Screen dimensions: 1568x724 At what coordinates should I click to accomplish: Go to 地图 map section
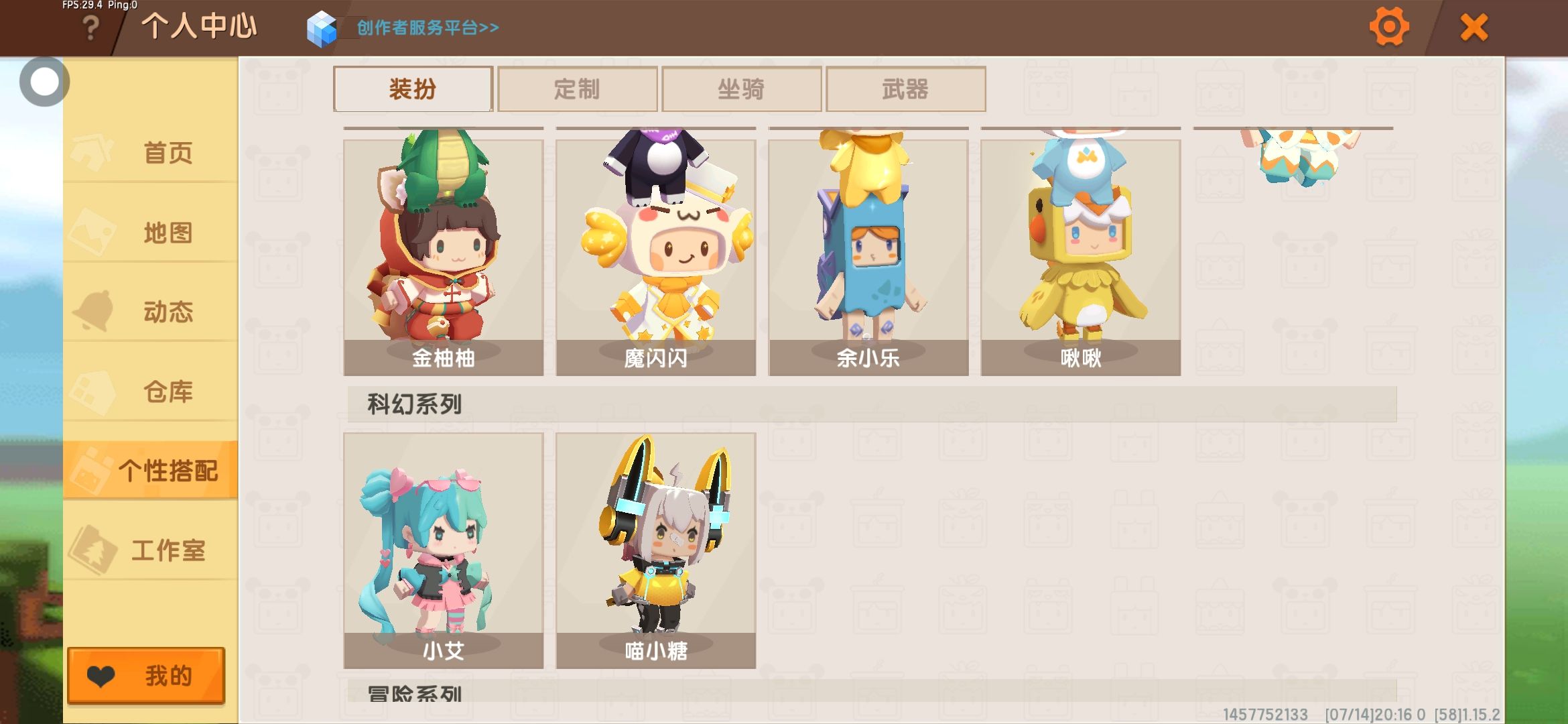point(151,233)
